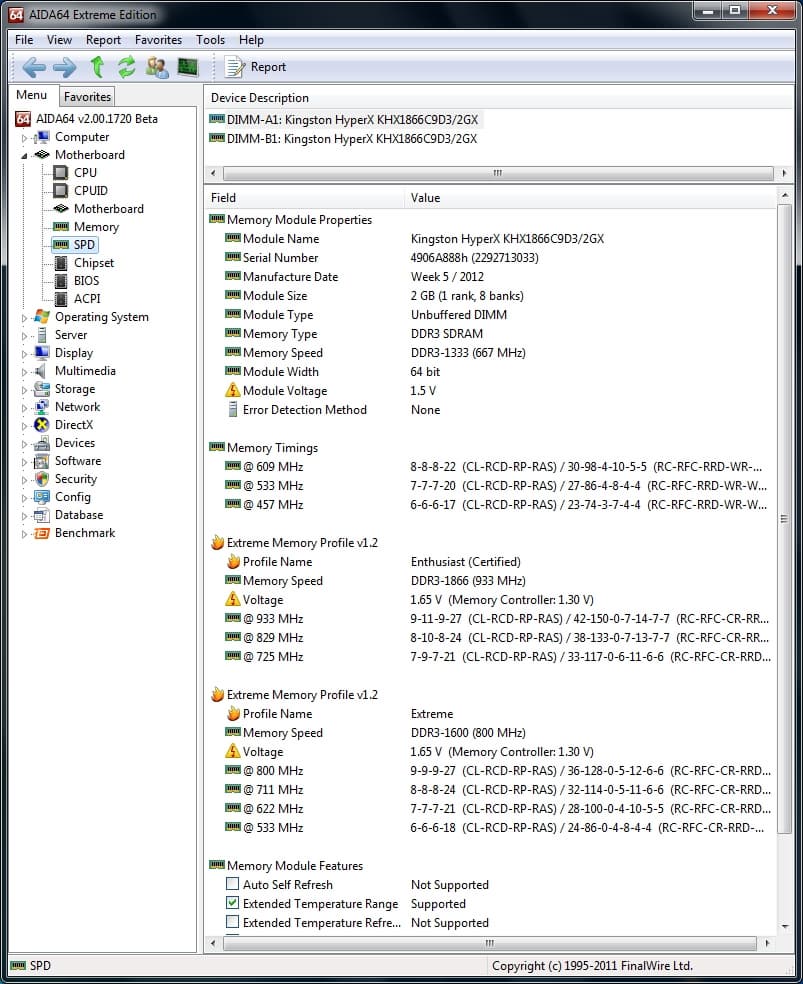The image size is (803, 984).
Task: Click the bottom horizontal scrollbar thumb
Action: 490,943
